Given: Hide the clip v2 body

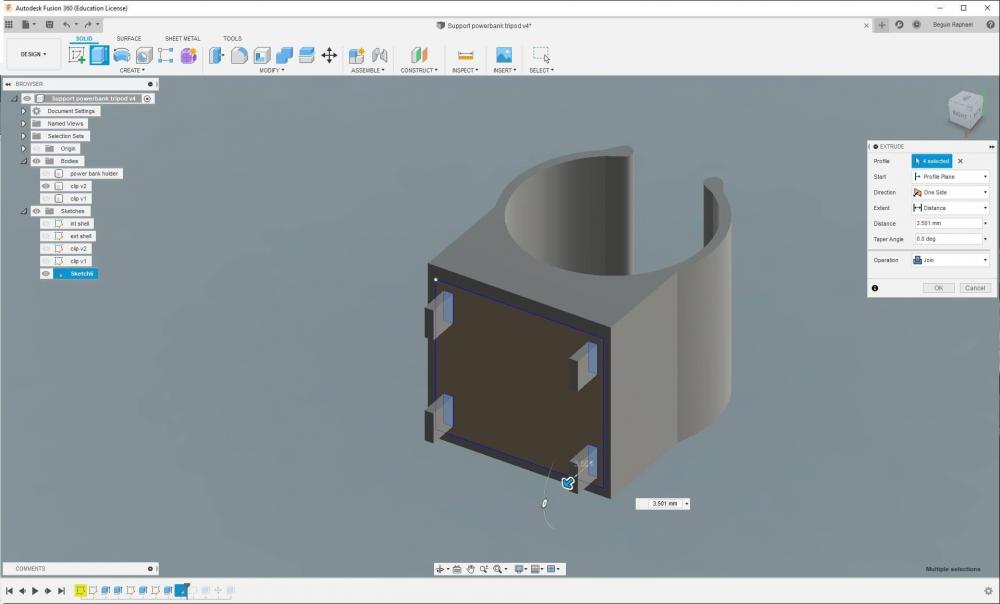Looking at the screenshot, I should coord(46,186).
